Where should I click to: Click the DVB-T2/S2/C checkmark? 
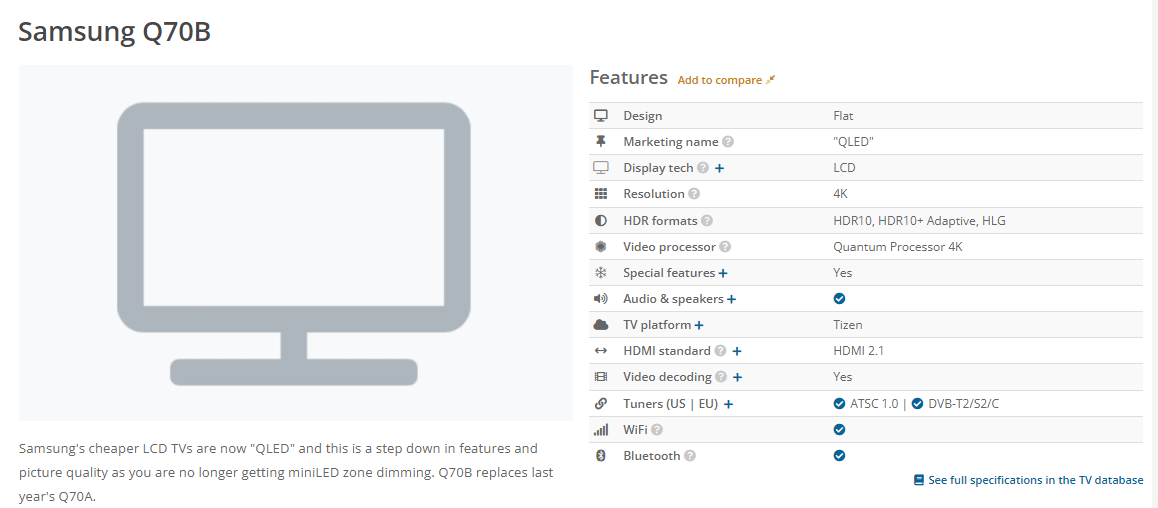917,404
